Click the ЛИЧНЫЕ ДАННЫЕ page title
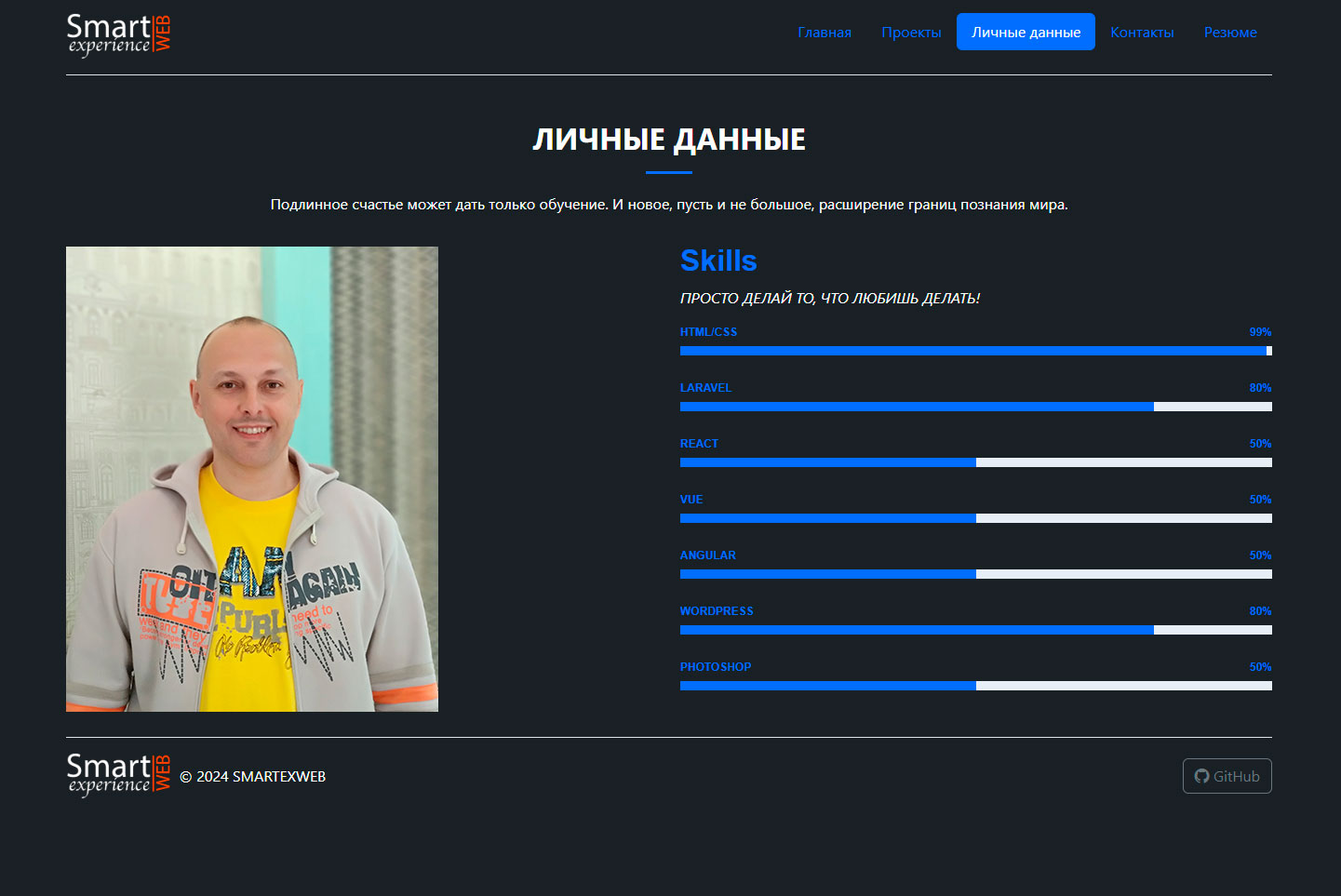Image resolution: width=1341 pixels, height=896 pixels. click(x=669, y=140)
